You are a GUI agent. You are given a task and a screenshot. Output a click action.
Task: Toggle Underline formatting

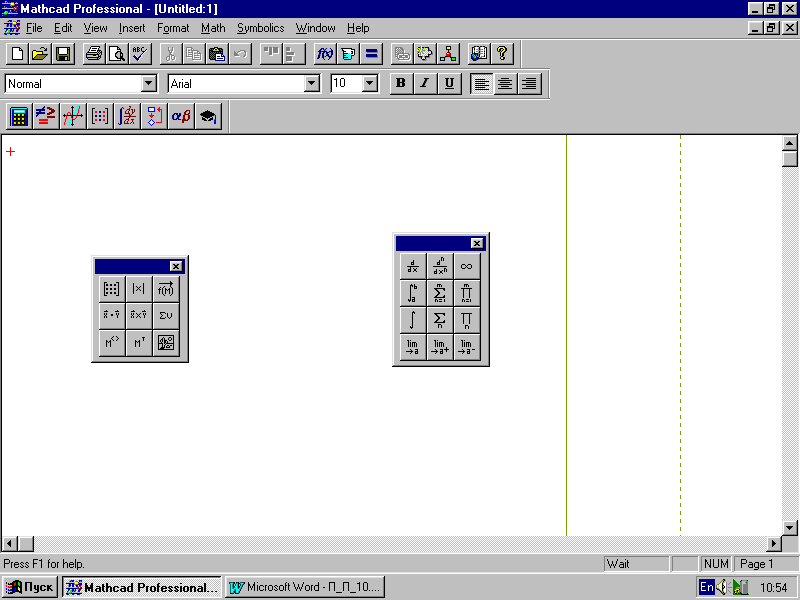coord(448,84)
